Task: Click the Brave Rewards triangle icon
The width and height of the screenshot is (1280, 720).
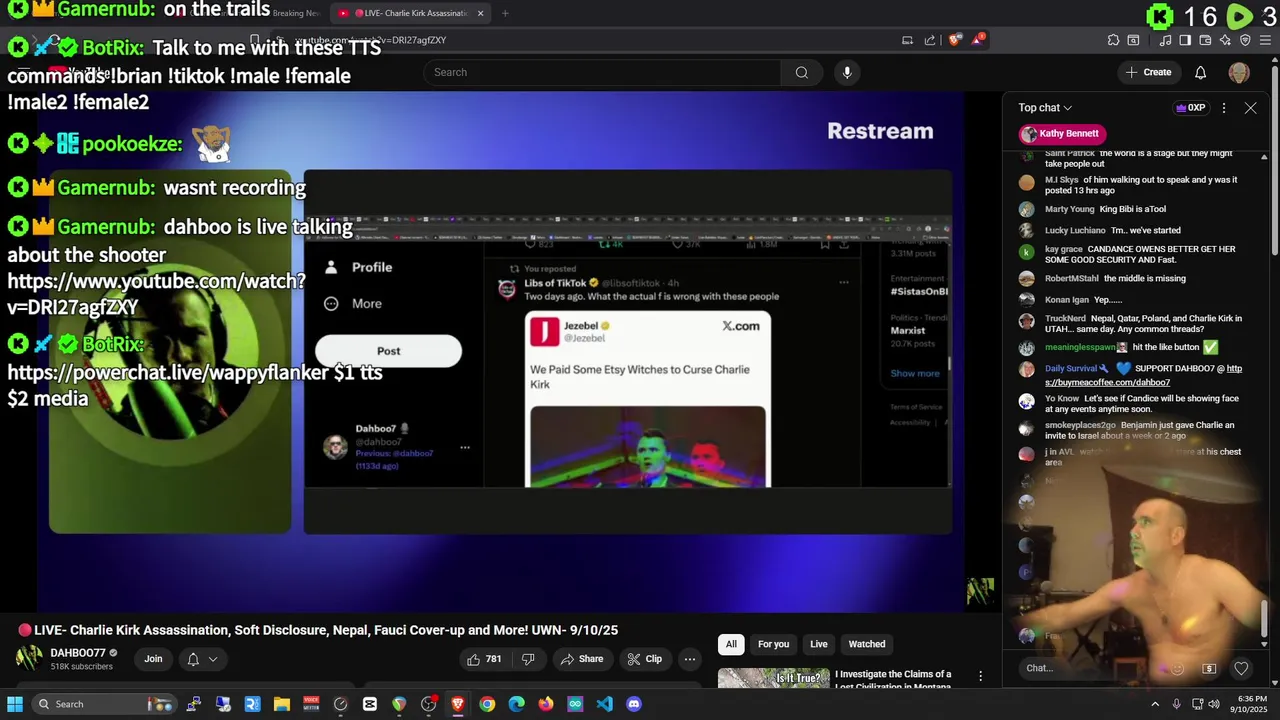Action: [x=979, y=40]
